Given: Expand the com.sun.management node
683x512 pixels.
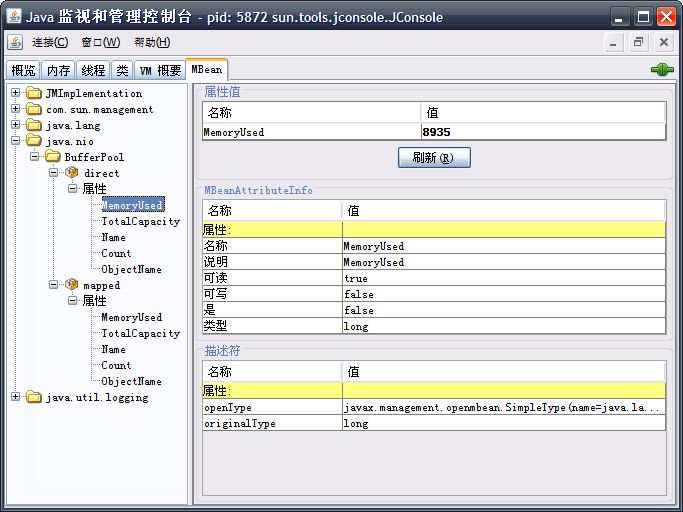Looking at the screenshot, I should pyautogui.click(x=15, y=109).
